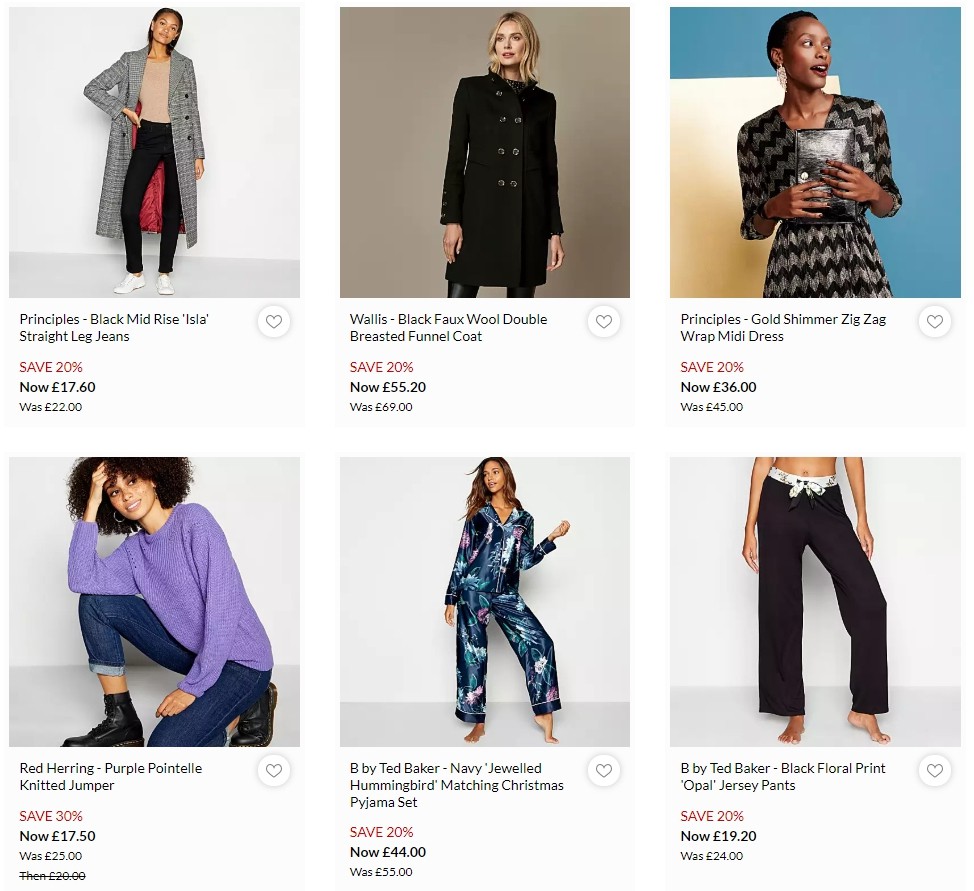Screen dimensions: 974x891
Task: Add the 'Isla' Straight Leg Jeans to wishlist
Action: click(273, 322)
